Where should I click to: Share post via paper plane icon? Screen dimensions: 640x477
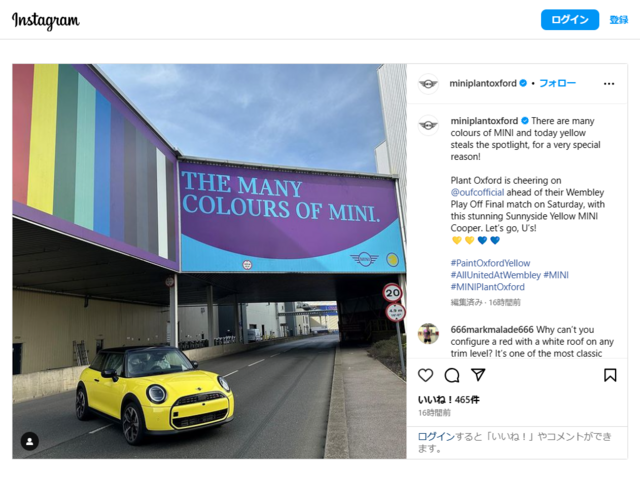478,375
